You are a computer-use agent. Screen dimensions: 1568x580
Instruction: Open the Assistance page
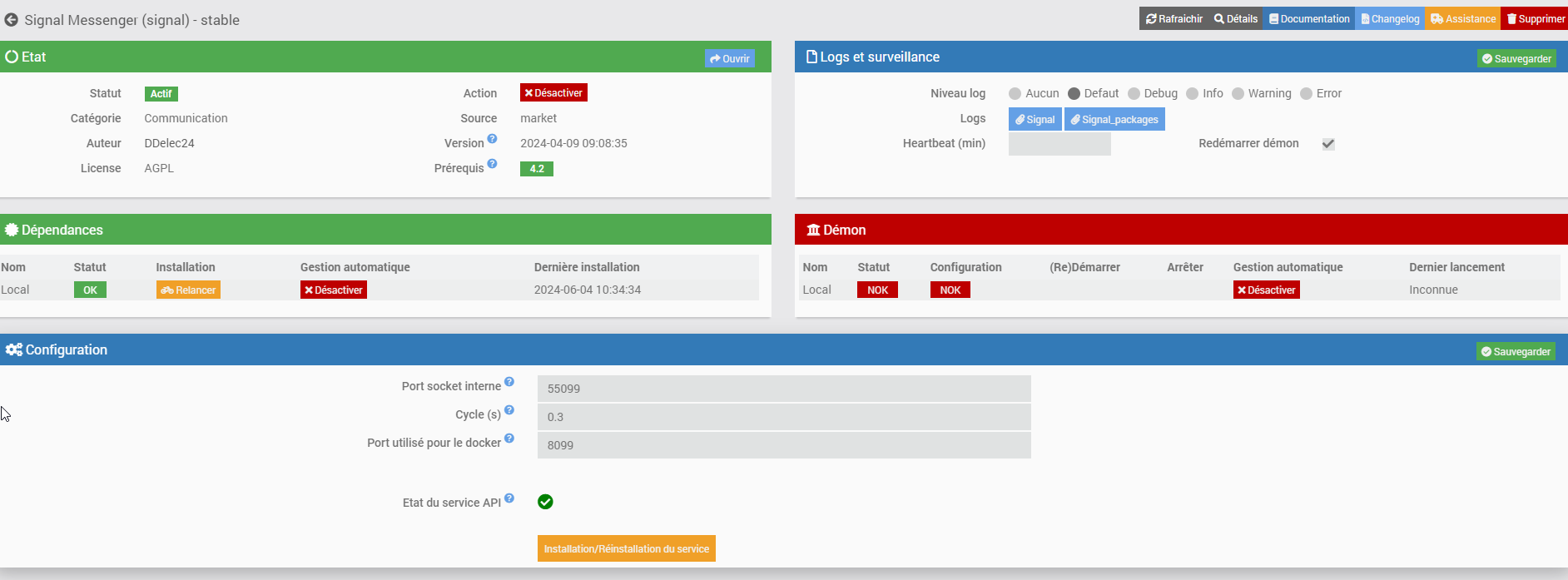tap(1463, 18)
